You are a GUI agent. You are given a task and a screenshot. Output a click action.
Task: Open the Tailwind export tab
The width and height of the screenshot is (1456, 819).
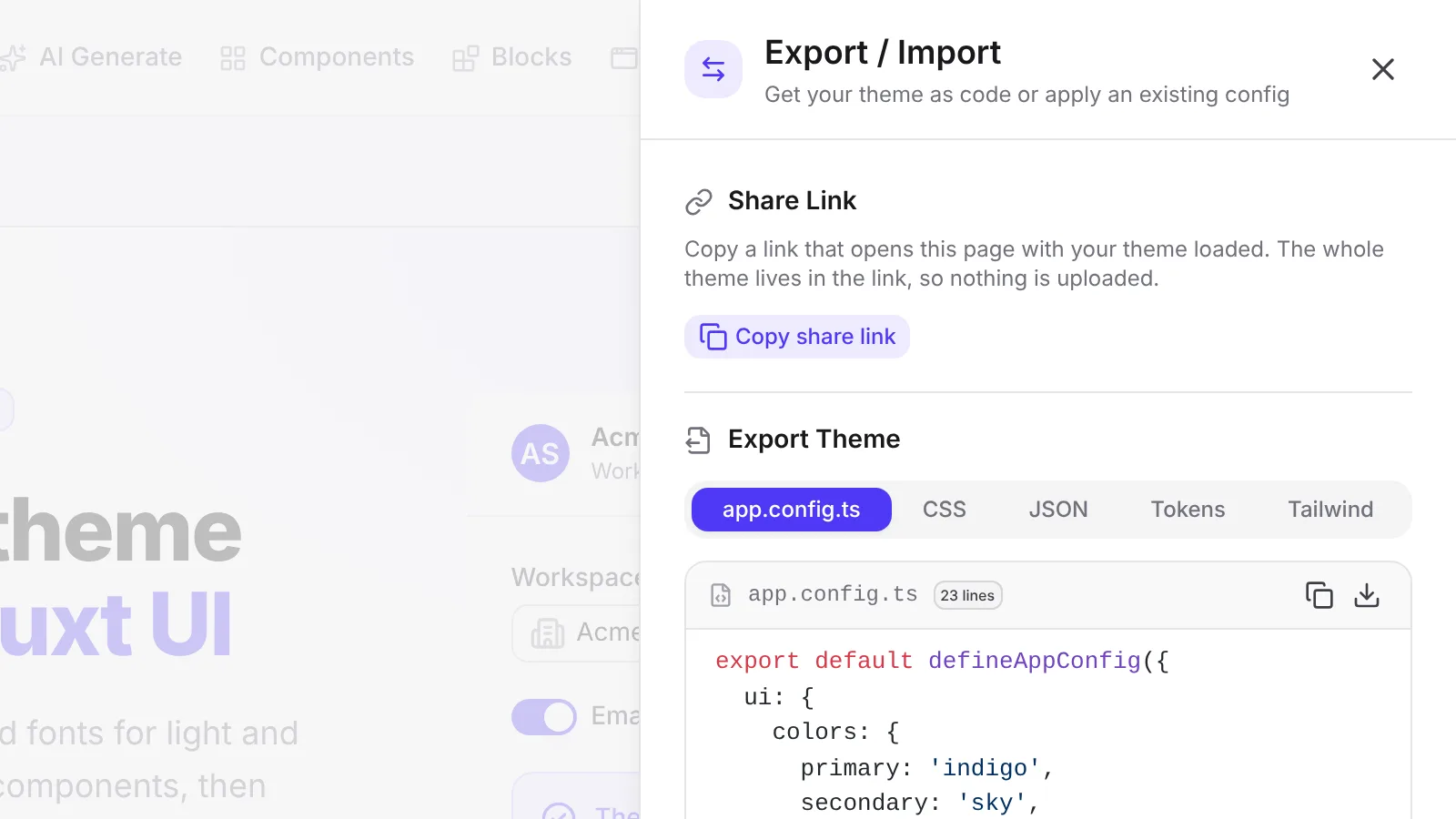(x=1330, y=510)
